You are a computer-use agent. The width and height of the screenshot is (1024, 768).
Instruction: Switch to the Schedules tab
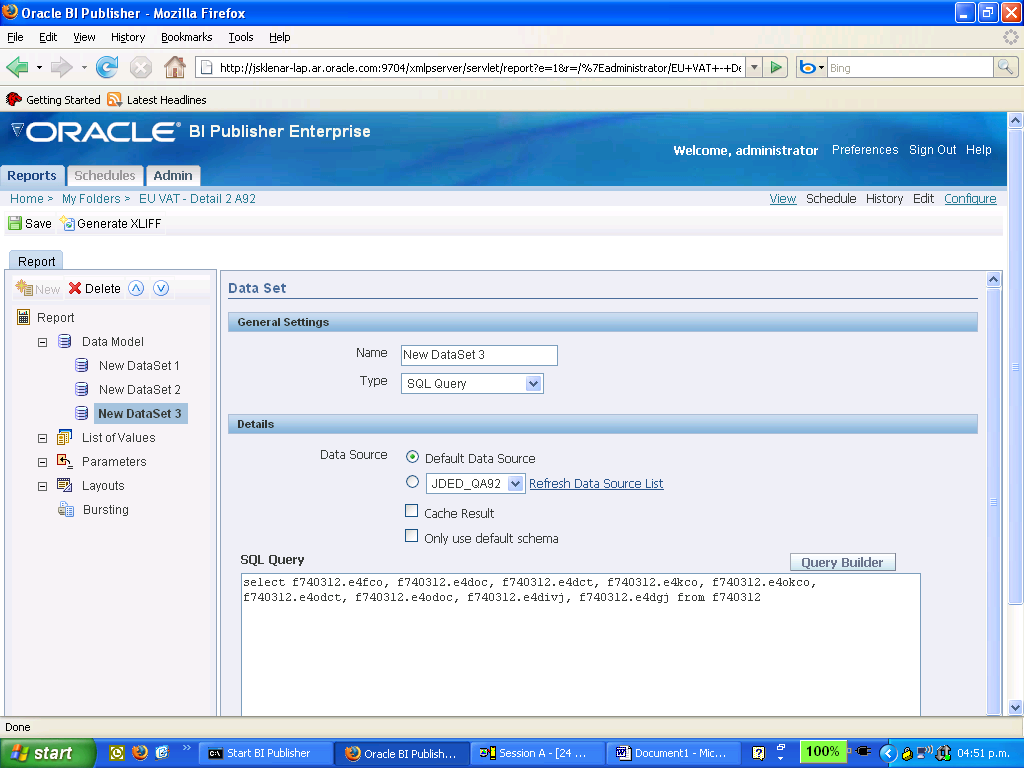pos(104,176)
